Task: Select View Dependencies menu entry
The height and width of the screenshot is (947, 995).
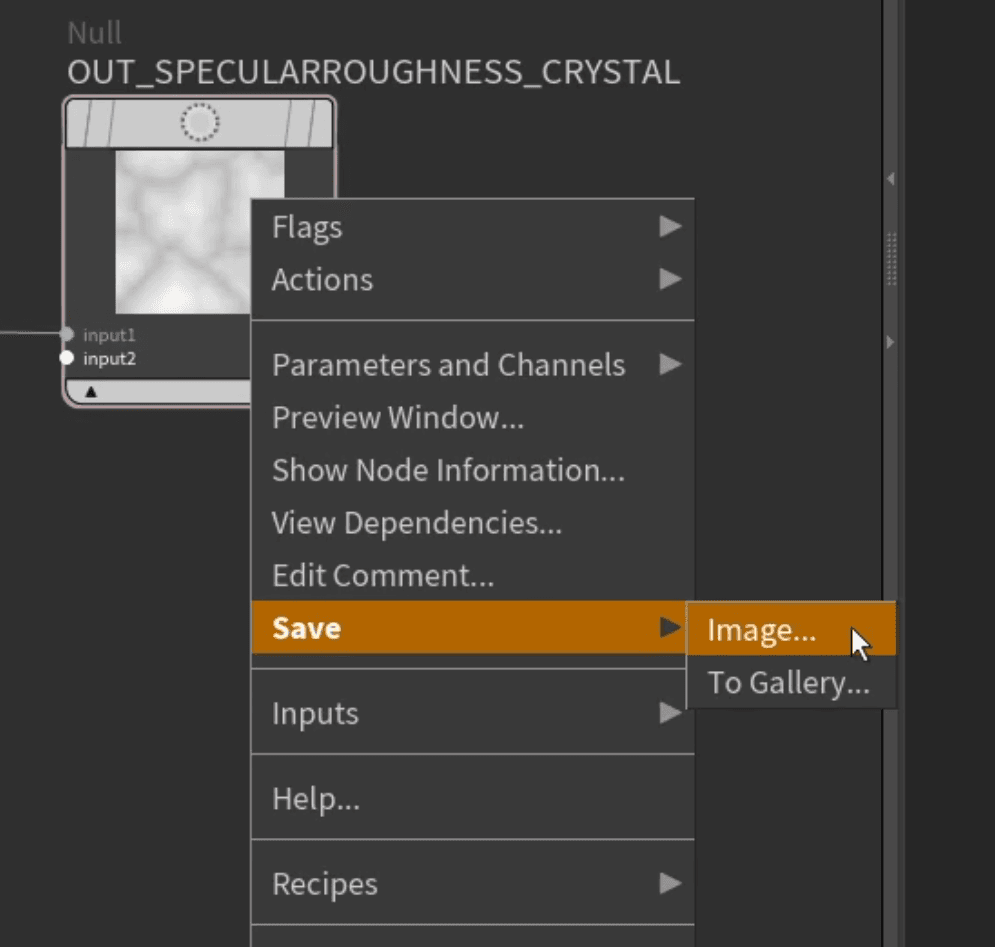Action: 417,522
